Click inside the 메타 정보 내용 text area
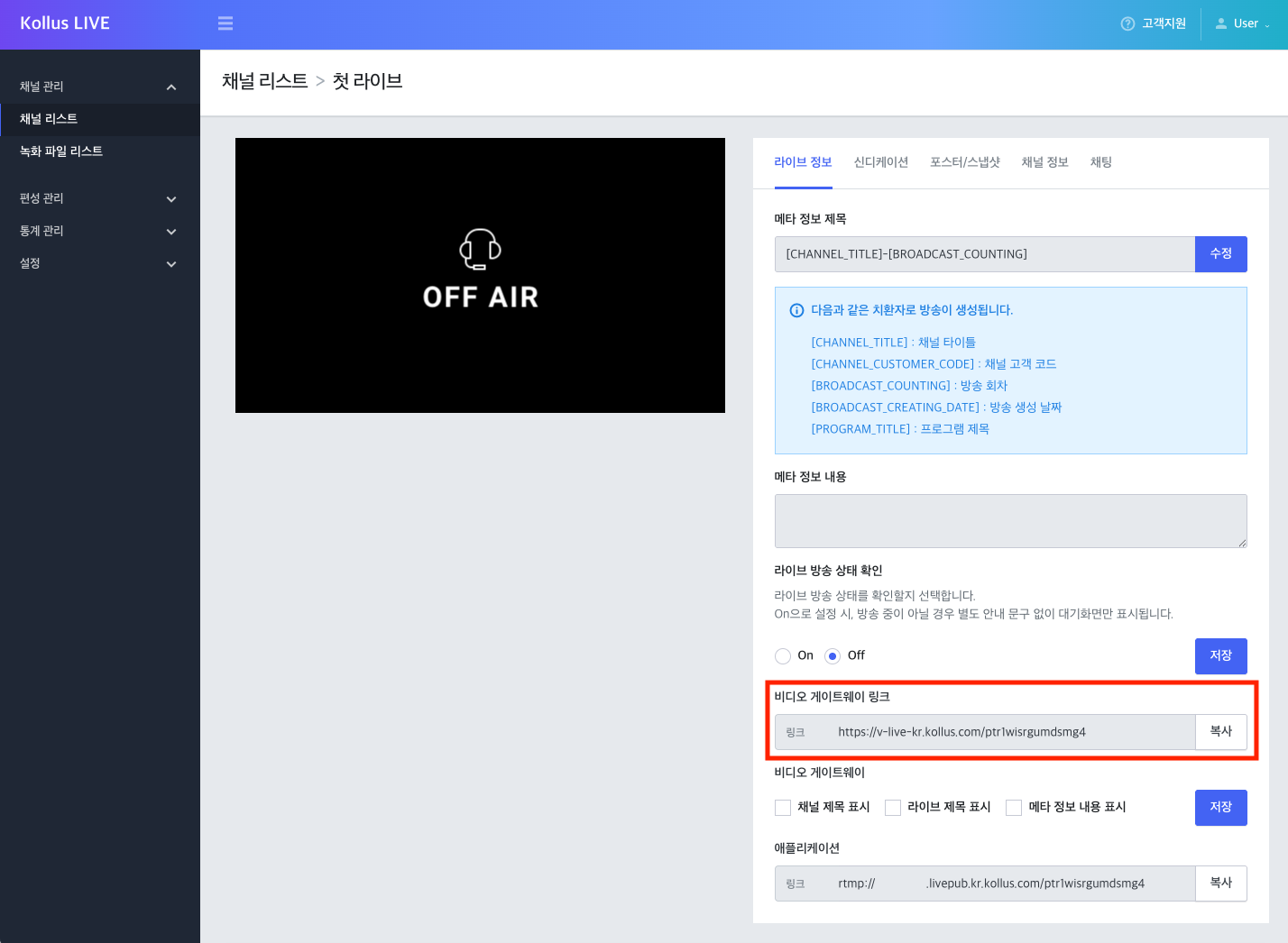This screenshot has width=1288, height=943. pos(1010,520)
